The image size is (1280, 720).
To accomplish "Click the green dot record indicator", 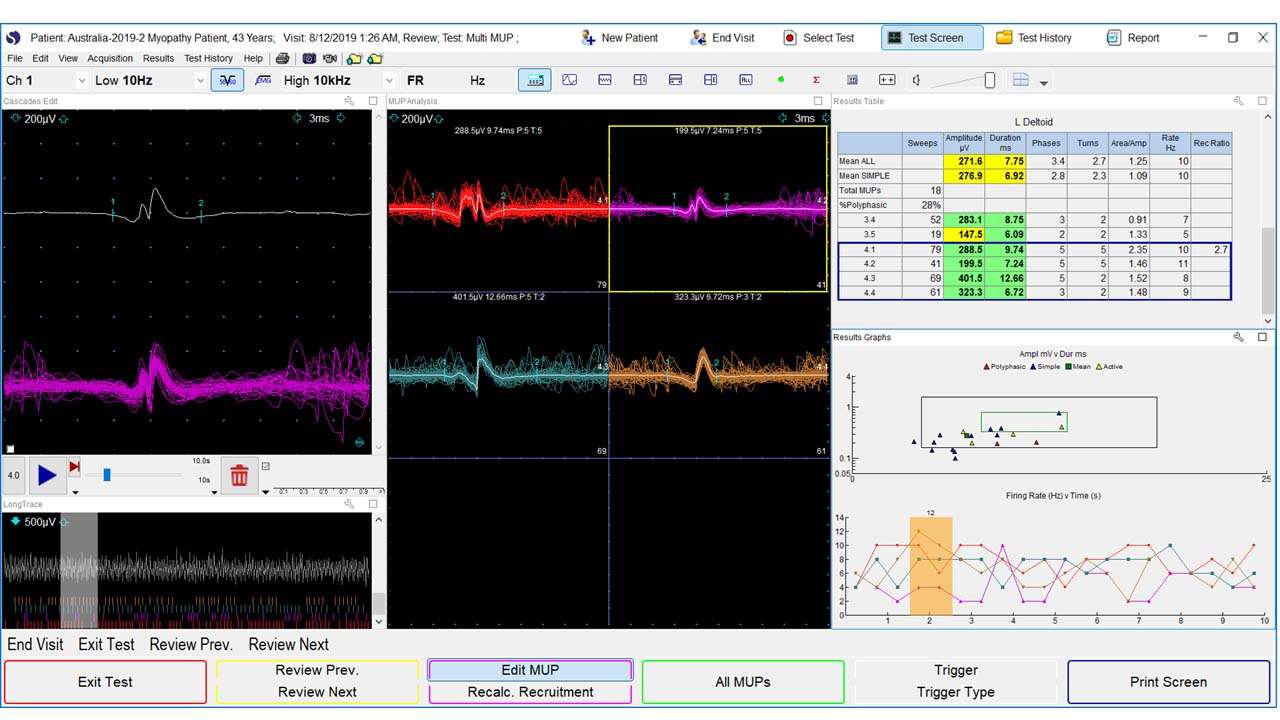I will [x=781, y=80].
